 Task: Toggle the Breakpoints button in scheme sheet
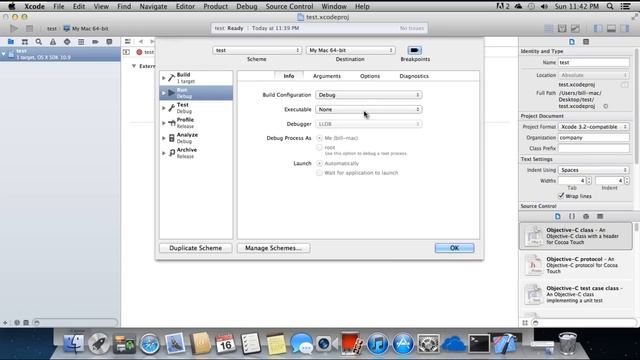[x=414, y=50]
